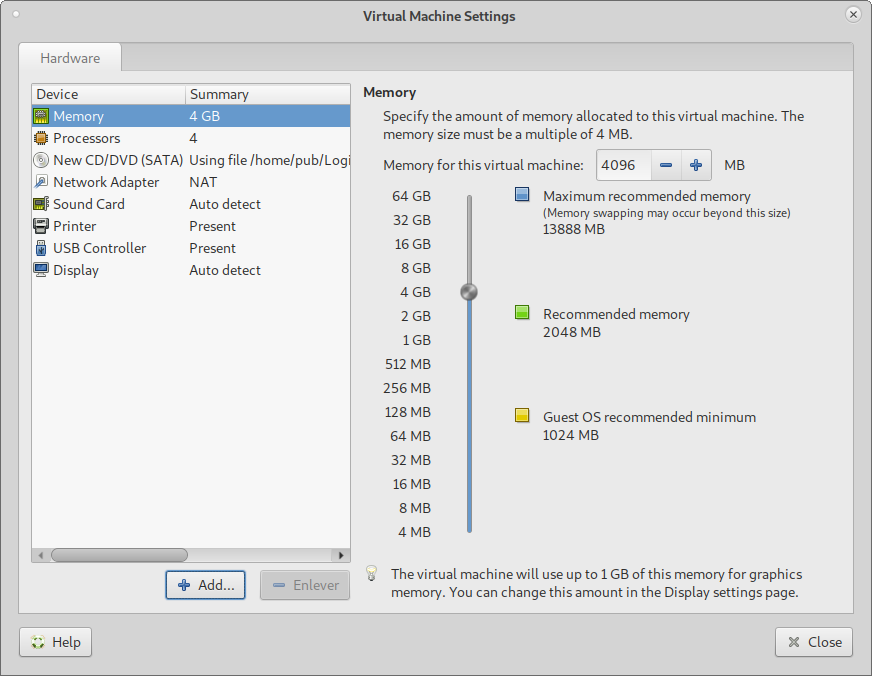Switch to the Hardware tab
Image resolution: width=872 pixels, height=676 pixels.
[70, 58]
